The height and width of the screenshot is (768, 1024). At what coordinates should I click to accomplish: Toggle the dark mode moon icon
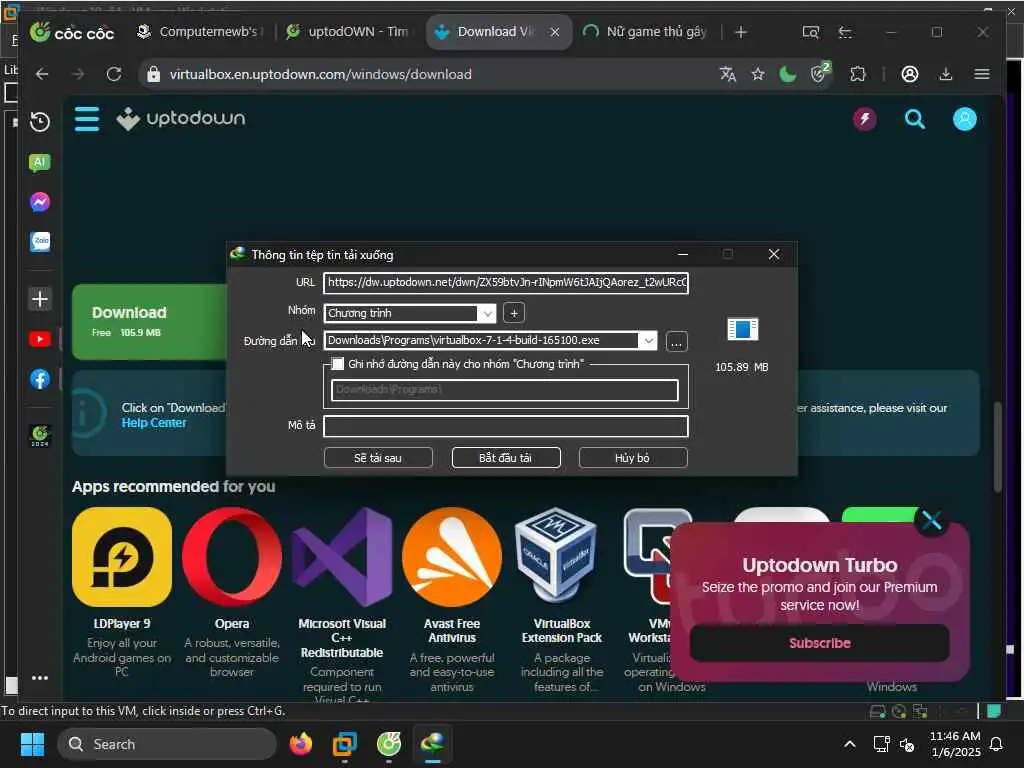[x=788, y=74]
